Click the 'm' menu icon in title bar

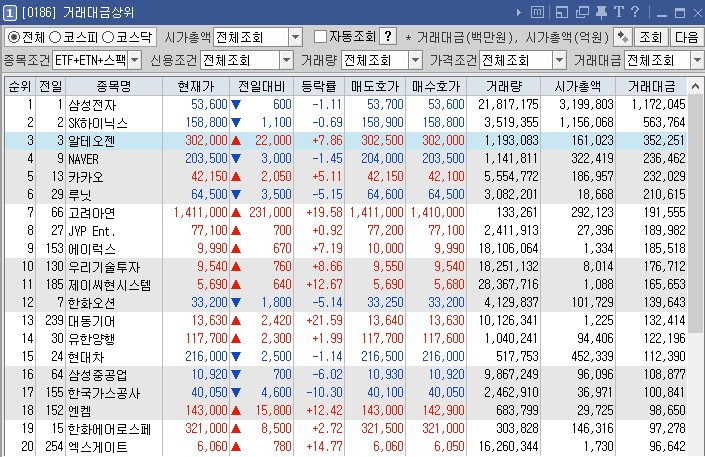click(x=537, y=12)
